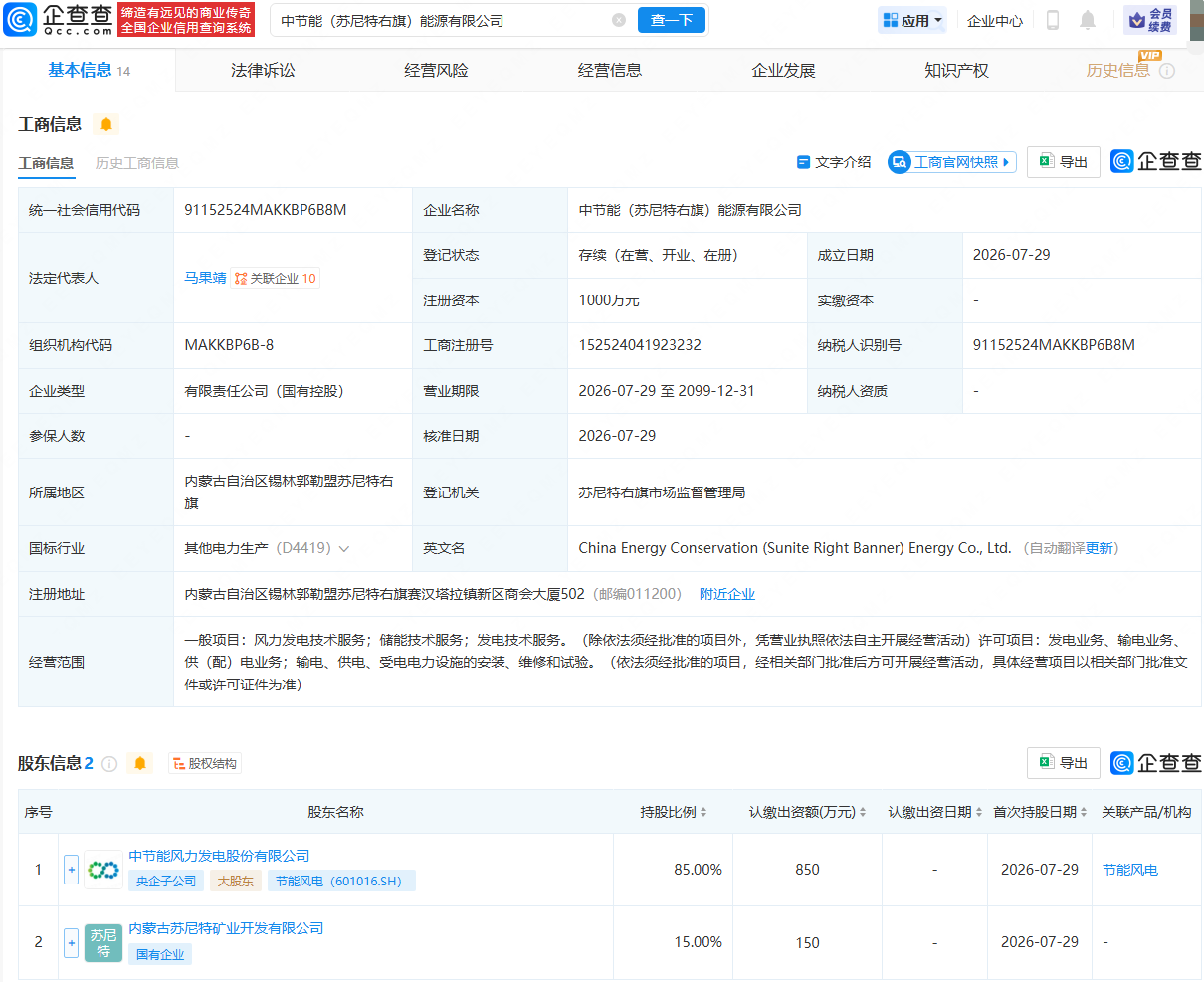
Task: Open the 历史信息 VIP tab
Action: (x=1118, y=71)
